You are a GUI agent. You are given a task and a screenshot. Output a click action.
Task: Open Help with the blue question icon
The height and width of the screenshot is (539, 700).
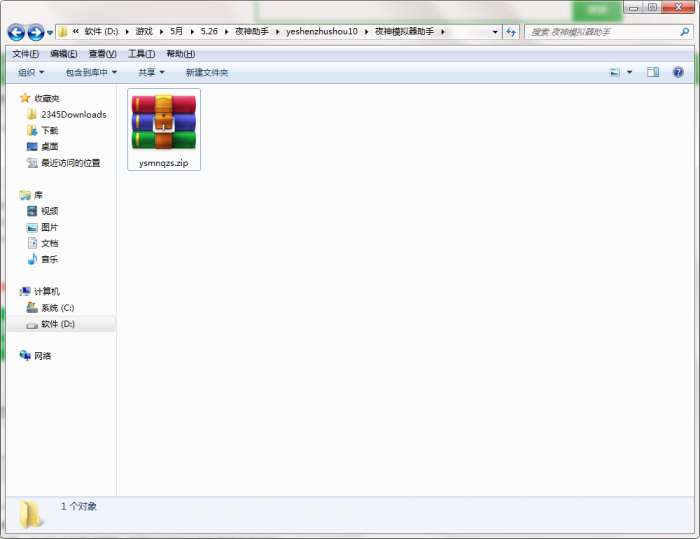678,72
